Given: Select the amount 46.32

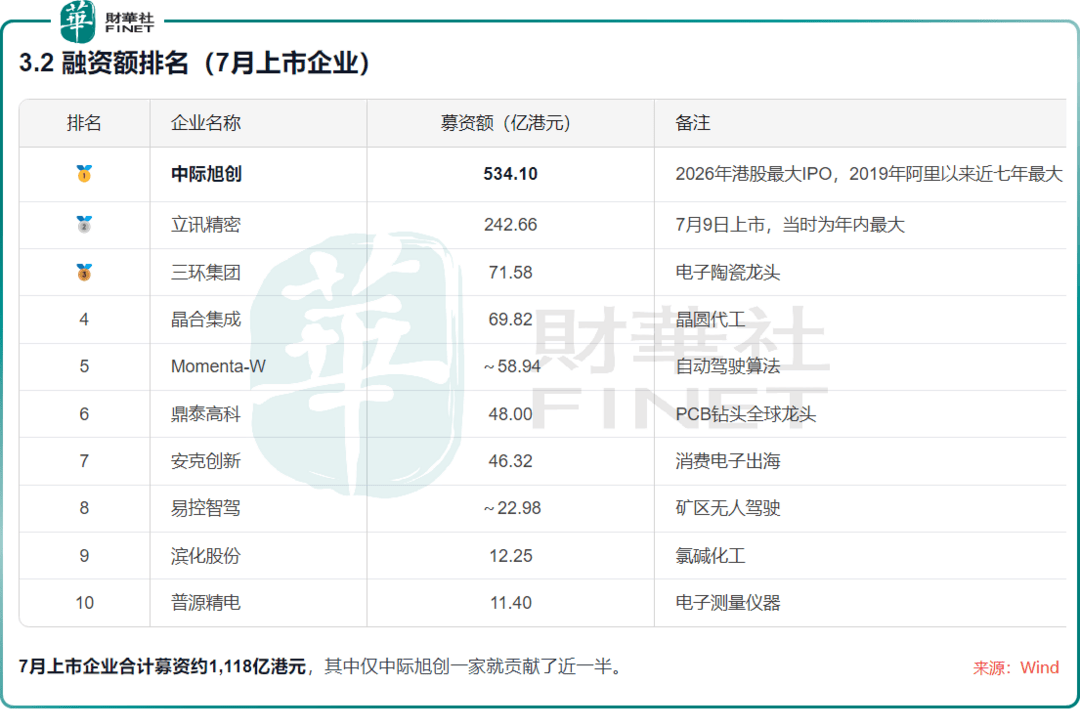Looking at the screenshot, I should tap(510, 461).
